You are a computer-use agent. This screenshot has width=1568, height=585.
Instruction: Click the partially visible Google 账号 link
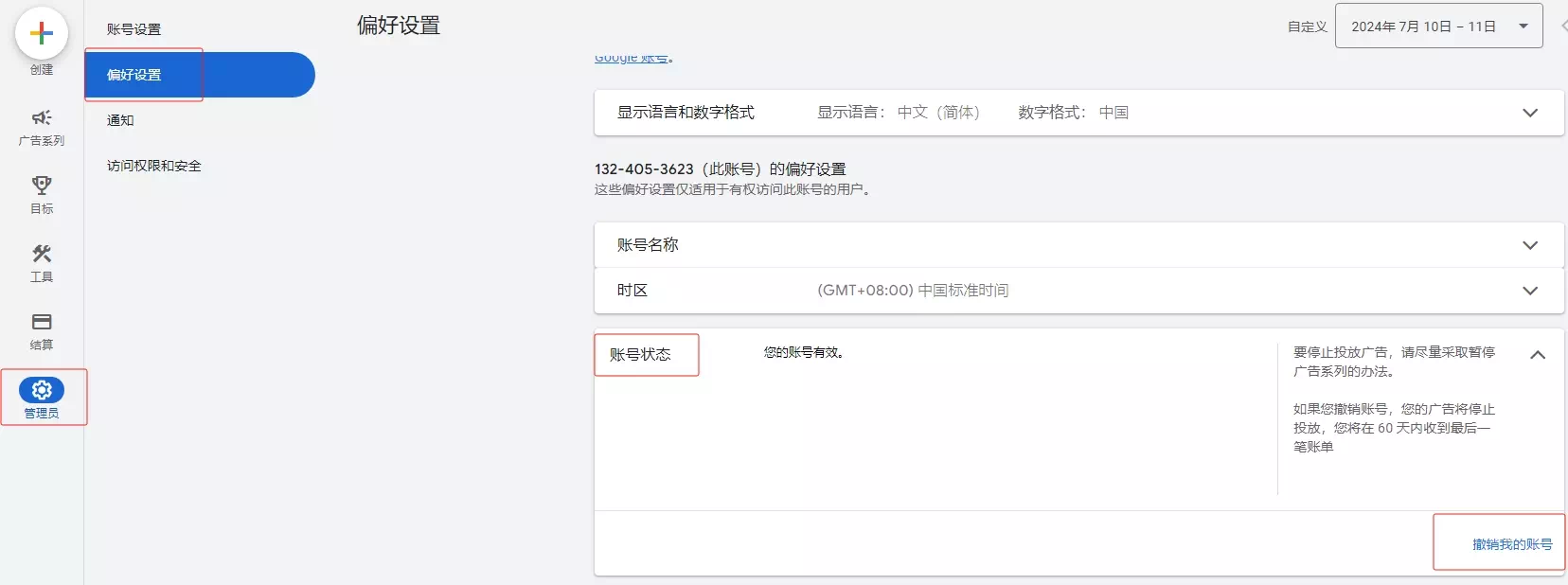[x=631, y=59]
